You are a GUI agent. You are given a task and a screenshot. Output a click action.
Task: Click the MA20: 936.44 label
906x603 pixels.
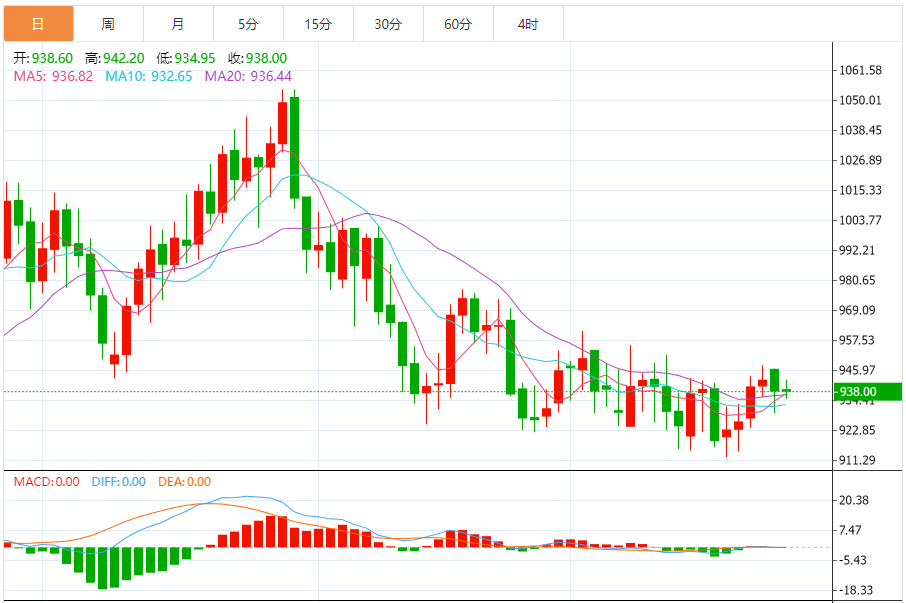click(248, 76)
